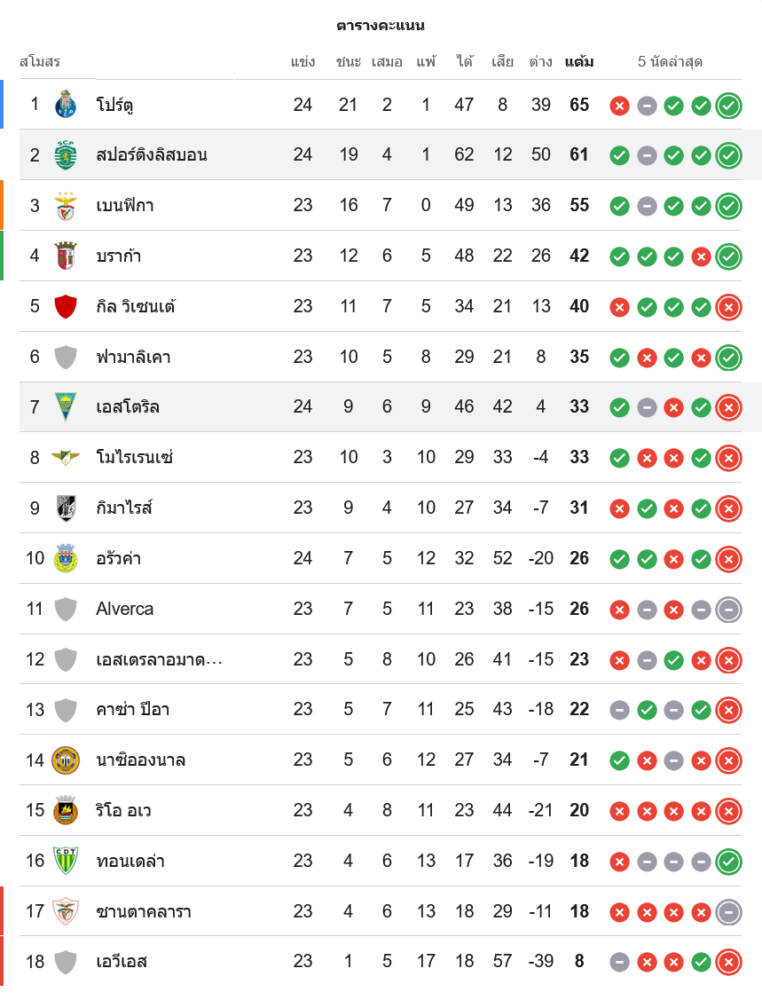
Task: Click the Tondela club crest
Action: (x=66, y=860)
